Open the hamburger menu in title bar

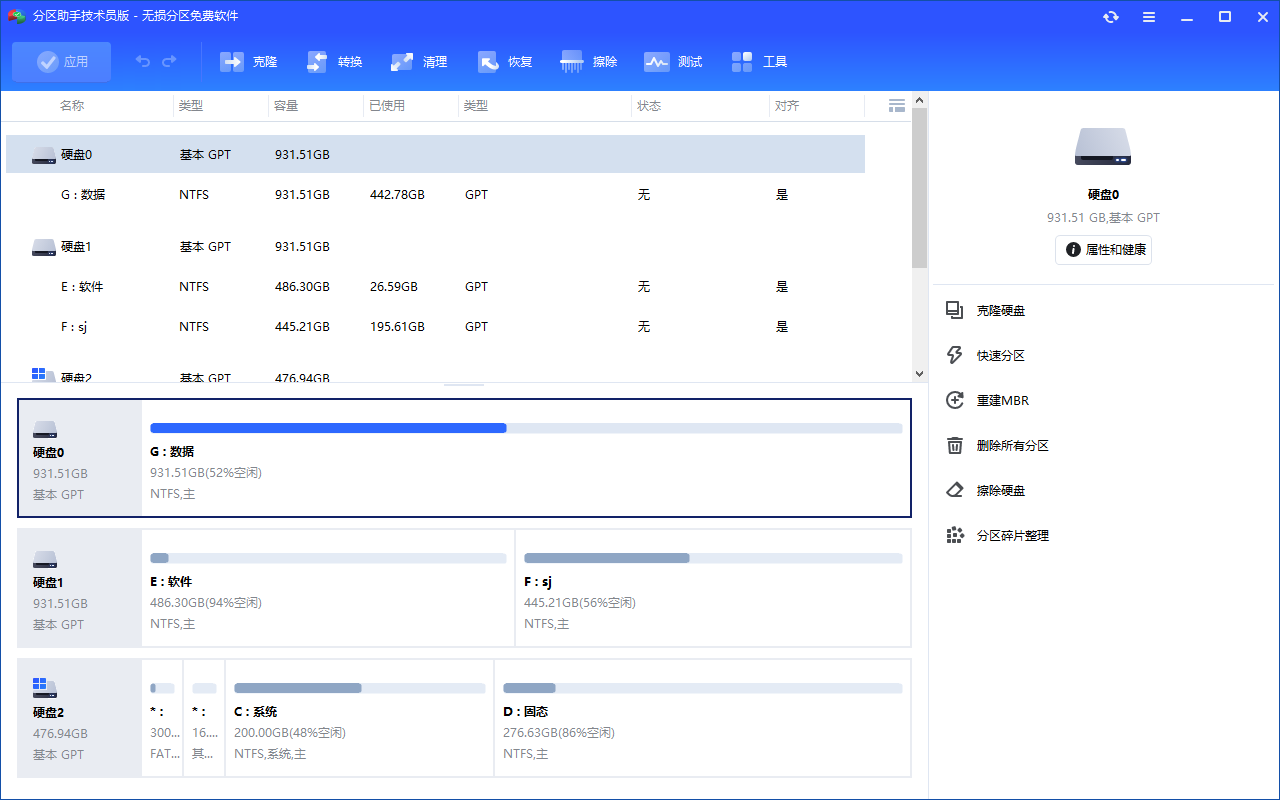point(1149,17)
